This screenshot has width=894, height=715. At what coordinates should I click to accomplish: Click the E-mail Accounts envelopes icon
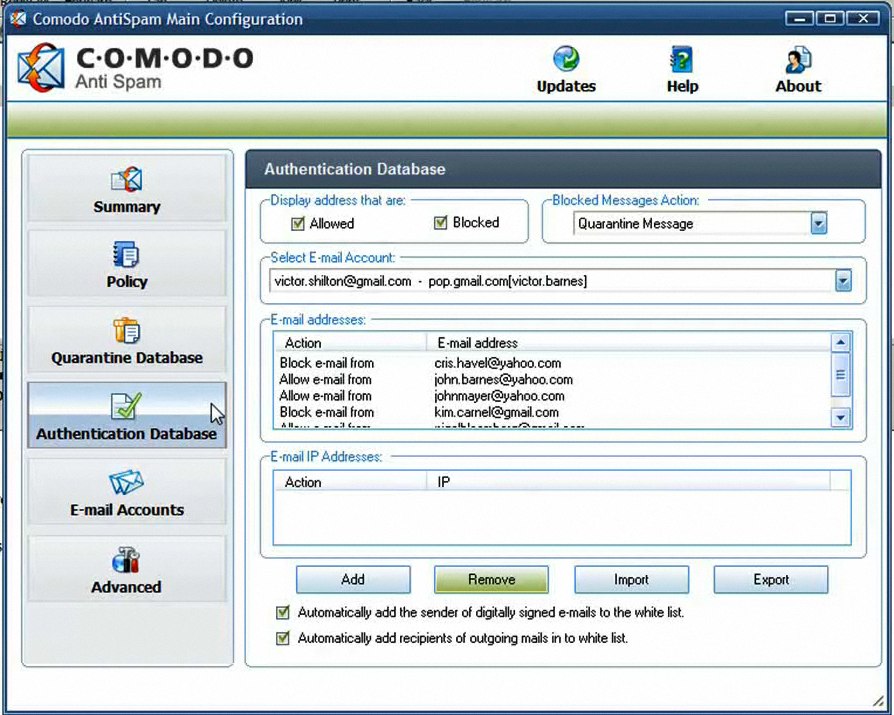(126, 482)
